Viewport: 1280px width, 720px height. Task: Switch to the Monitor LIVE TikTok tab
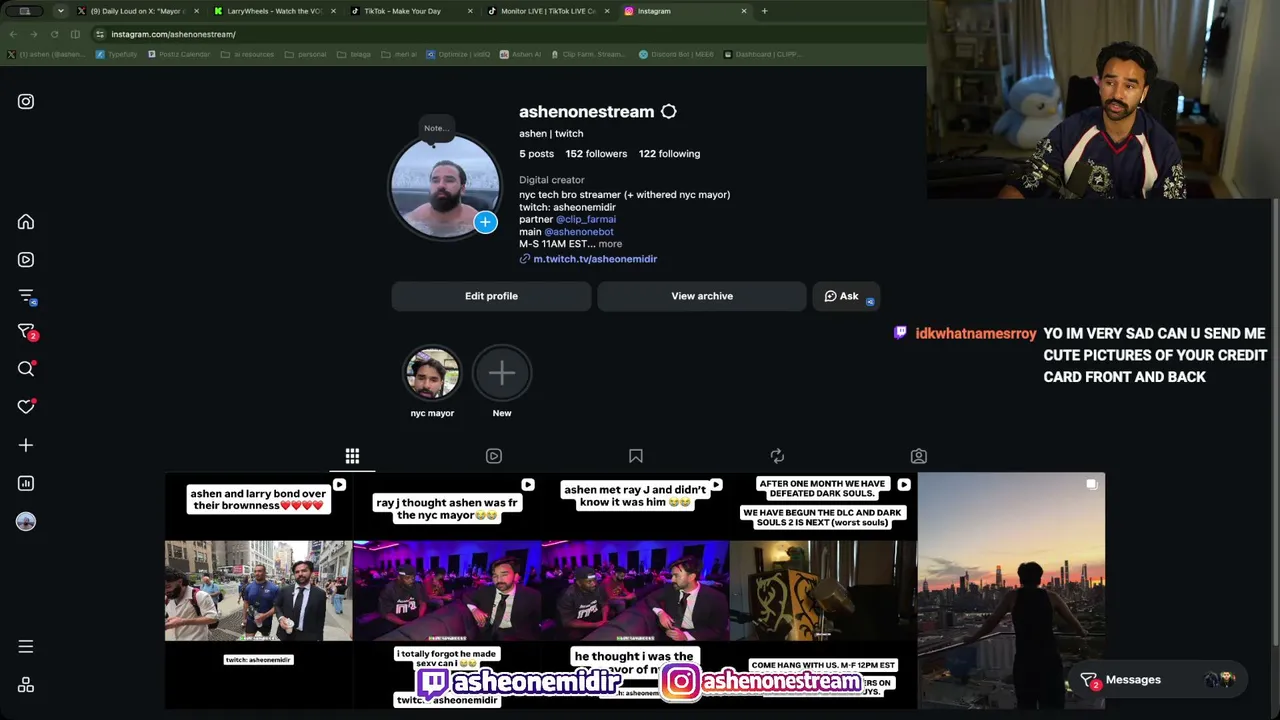(546, 11)
